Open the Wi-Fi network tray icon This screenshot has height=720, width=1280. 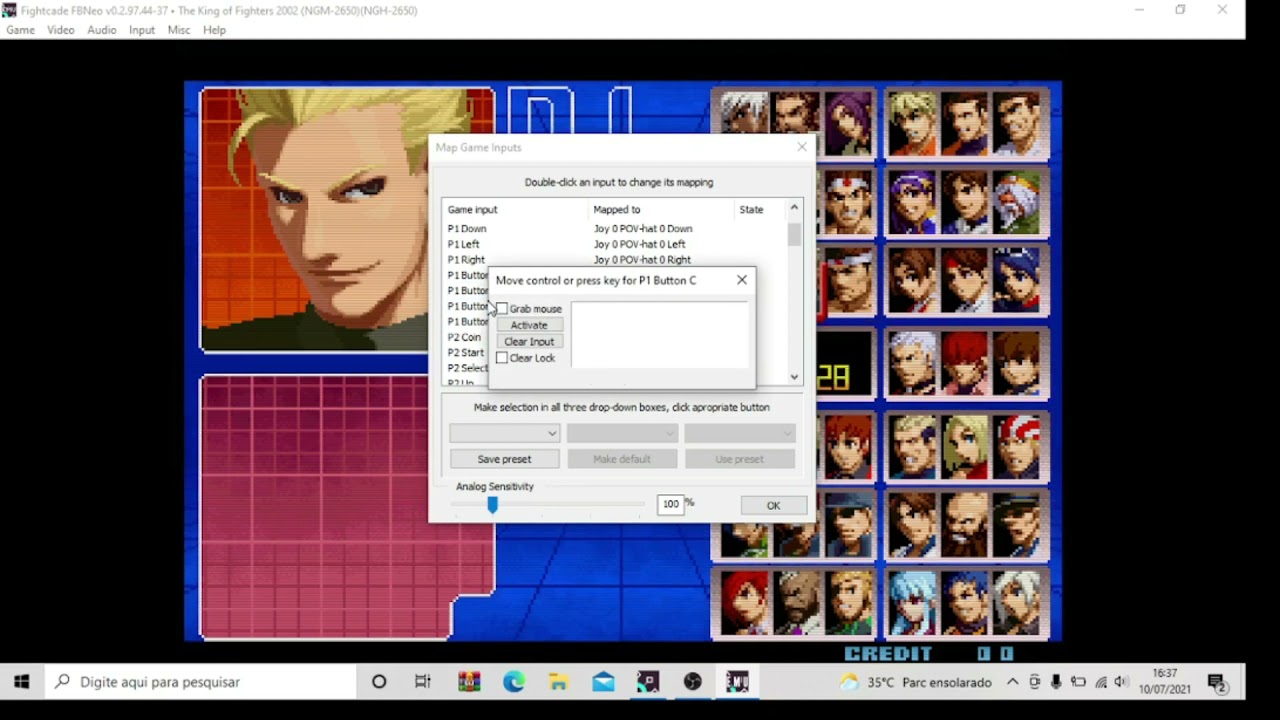coord(1101,682)
